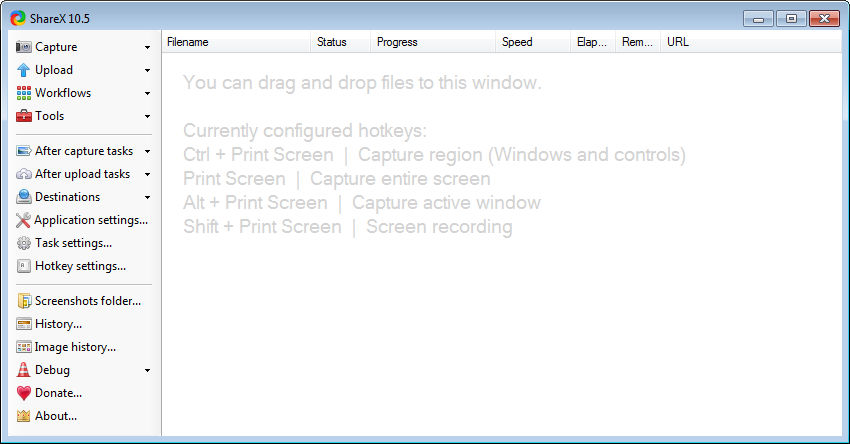Viewport: 850px width, 444px height.
Task: Expand the Destinations menu arrow
Action: [x=147, y=197]
